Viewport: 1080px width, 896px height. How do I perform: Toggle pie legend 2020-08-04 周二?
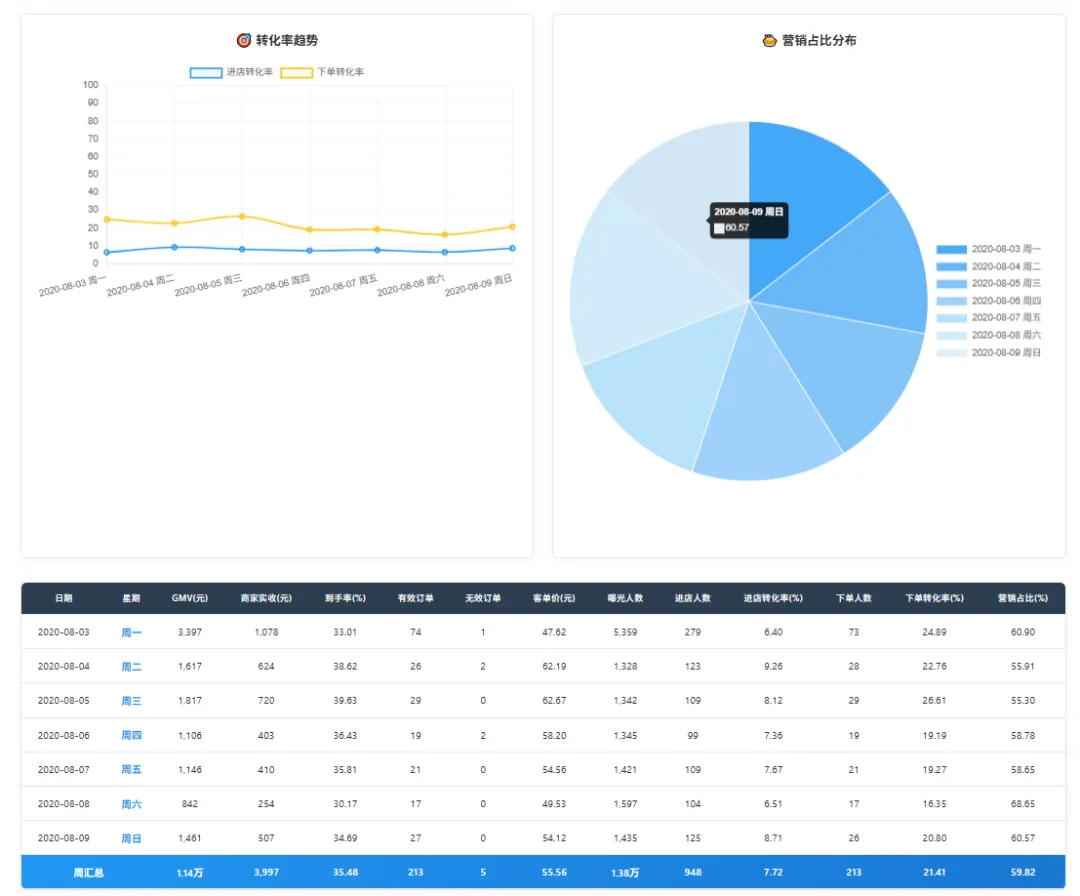(x=988, y=267)
